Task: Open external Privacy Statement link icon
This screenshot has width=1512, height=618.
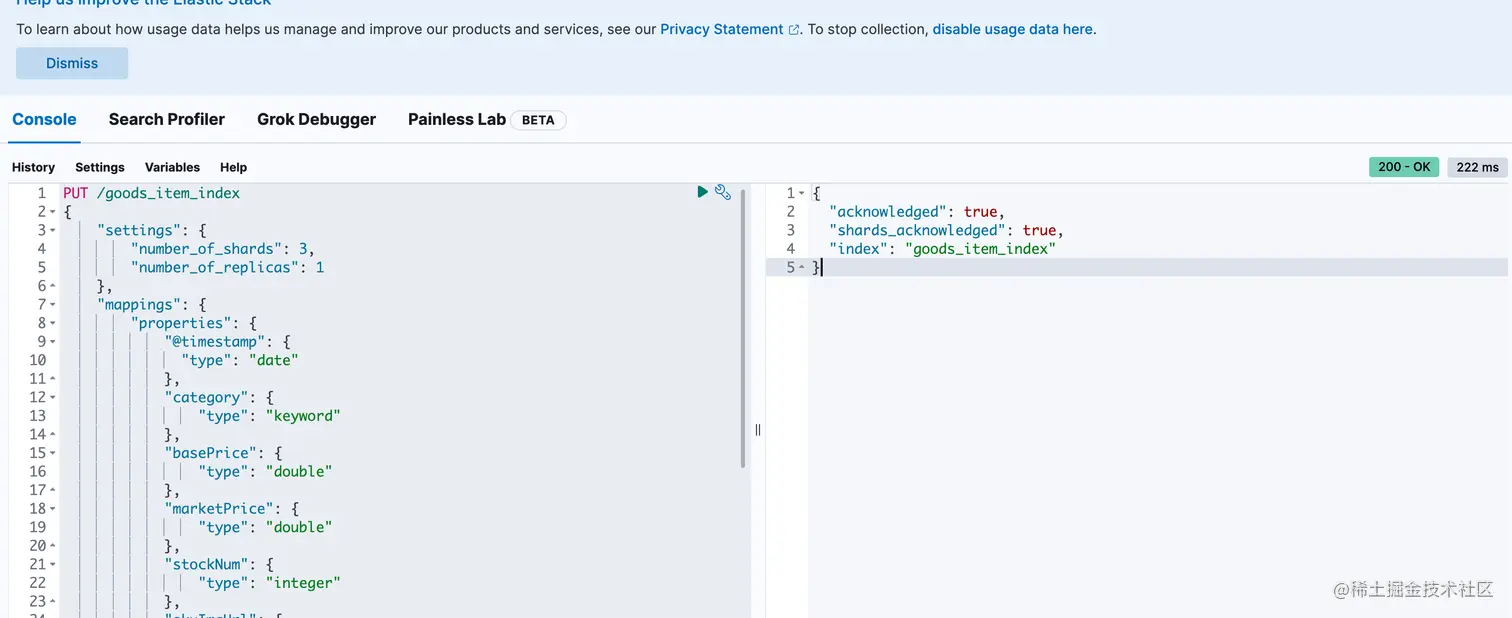Action: point(794,30)
